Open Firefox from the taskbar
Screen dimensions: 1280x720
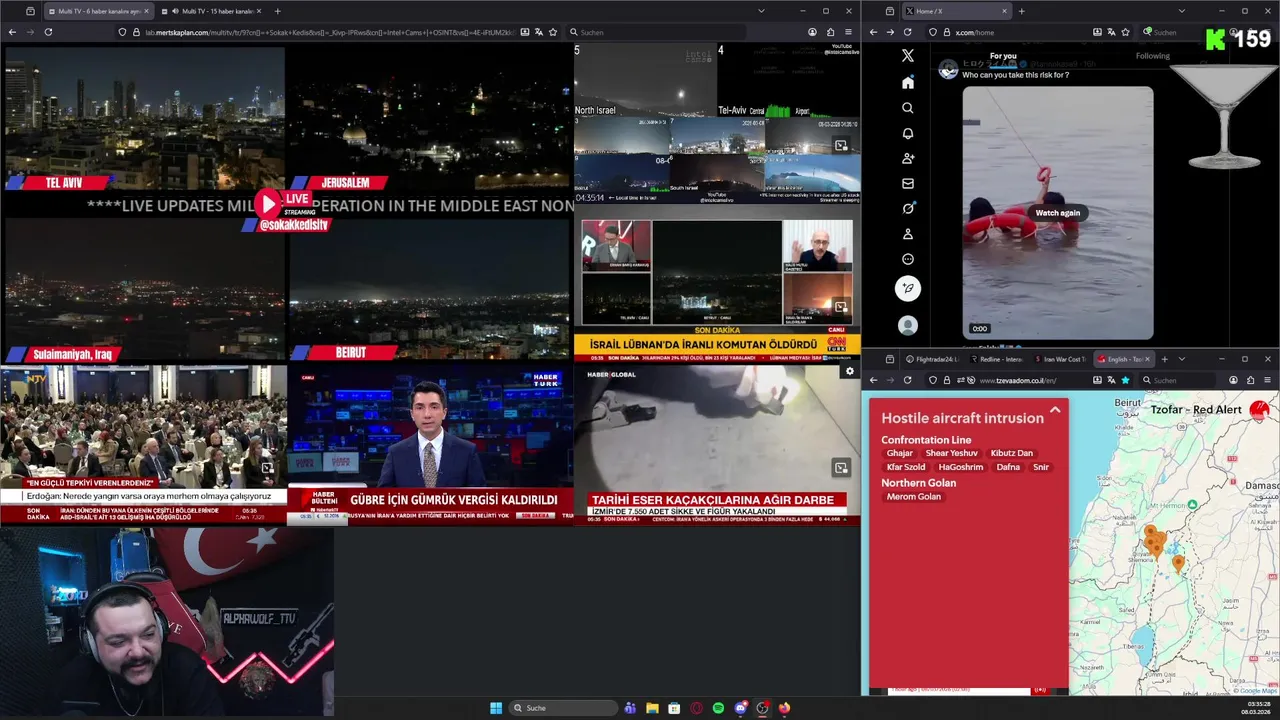[x=784, y=708]
